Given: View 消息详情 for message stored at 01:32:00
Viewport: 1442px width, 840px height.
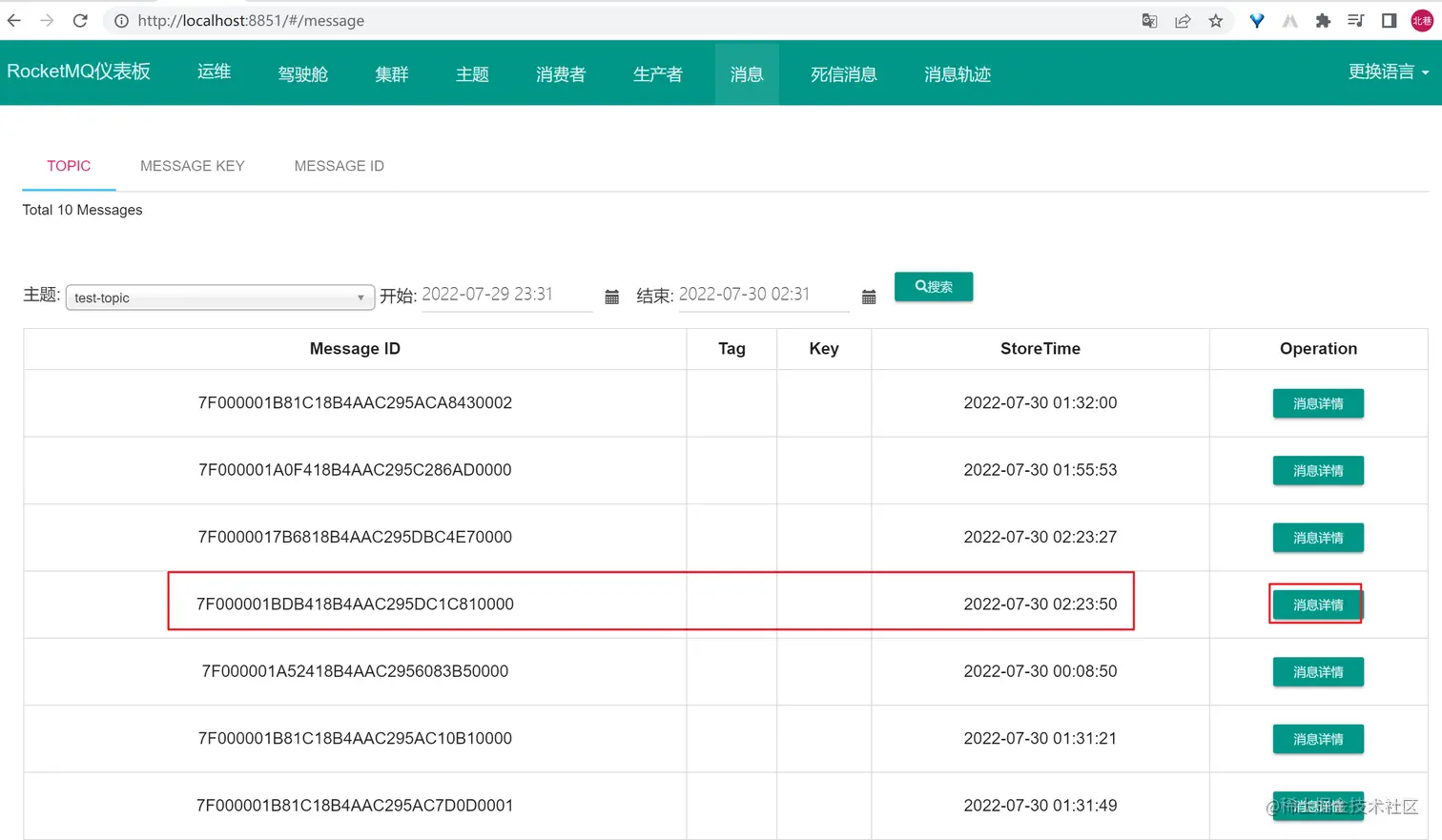Looking at the screenshot, I should click(x=1318, y=403).
